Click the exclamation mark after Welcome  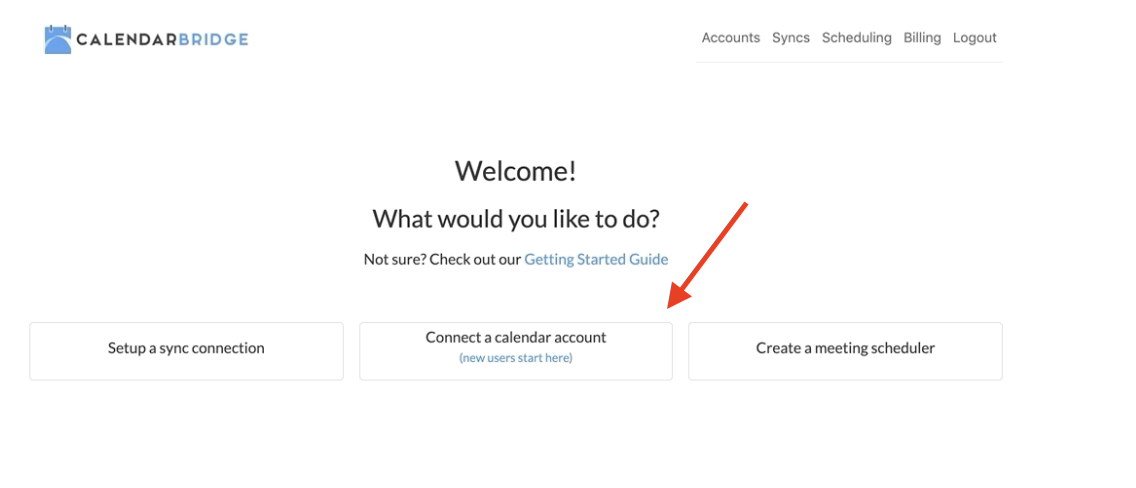[572, 171]
